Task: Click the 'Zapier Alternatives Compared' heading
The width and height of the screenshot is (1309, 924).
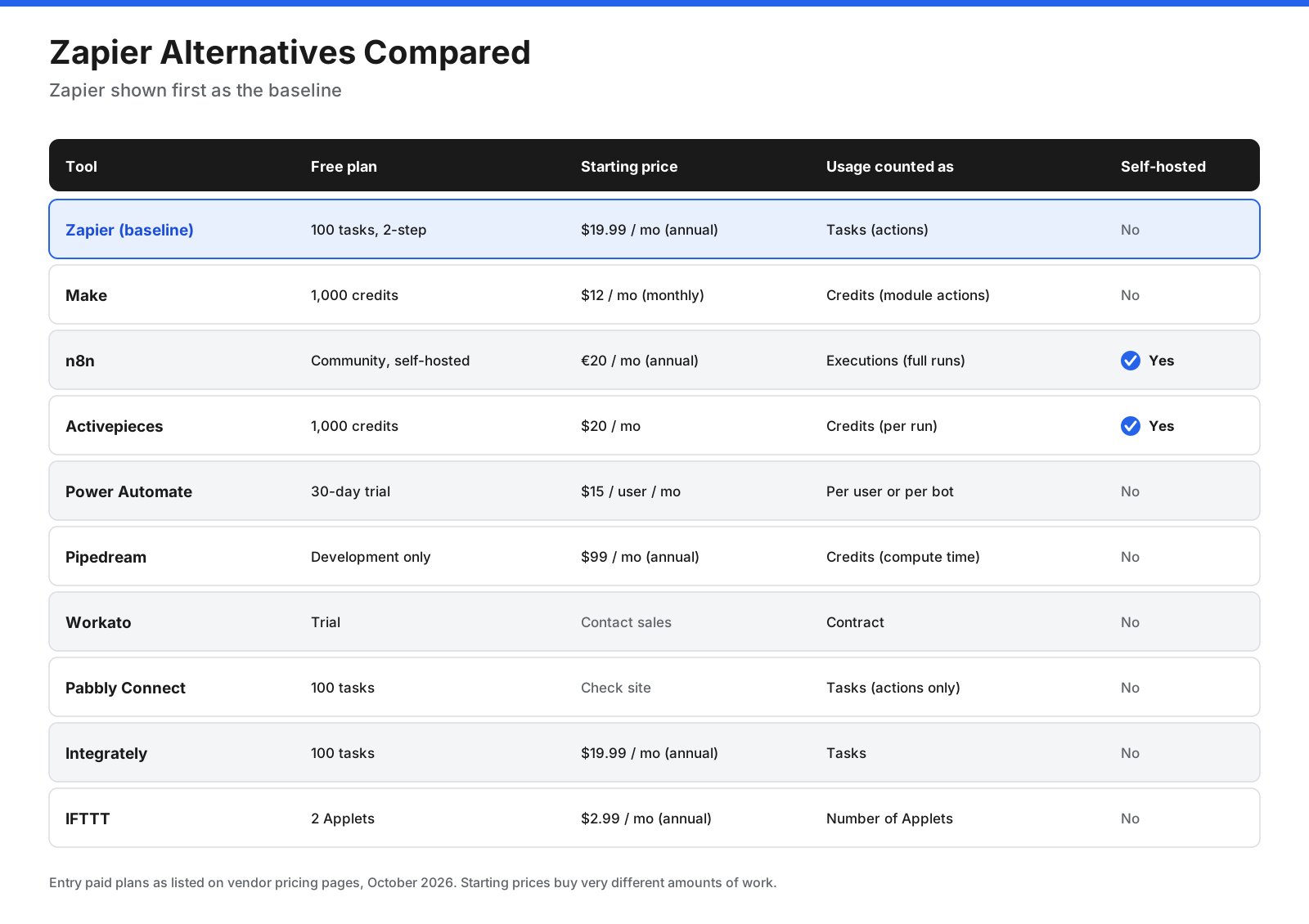Action: (290, 52)
